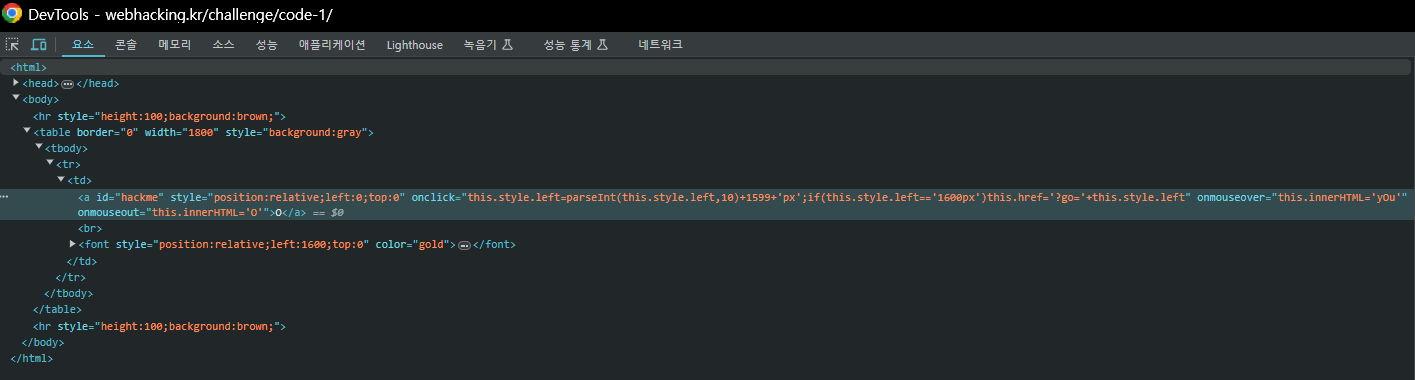1415x380 pixels.
Task: Click the style value "position:relative;left:0;top:0"
Action: pyautogui.click(x=305, y=197)
